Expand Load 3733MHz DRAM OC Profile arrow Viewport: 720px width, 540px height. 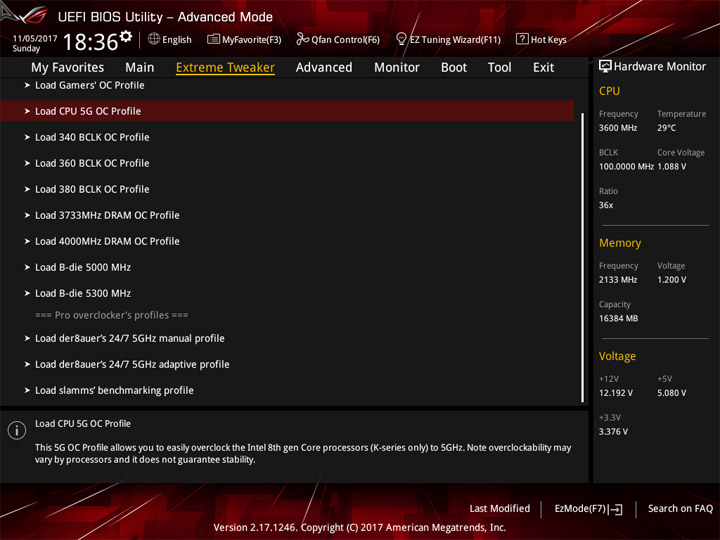27,215
